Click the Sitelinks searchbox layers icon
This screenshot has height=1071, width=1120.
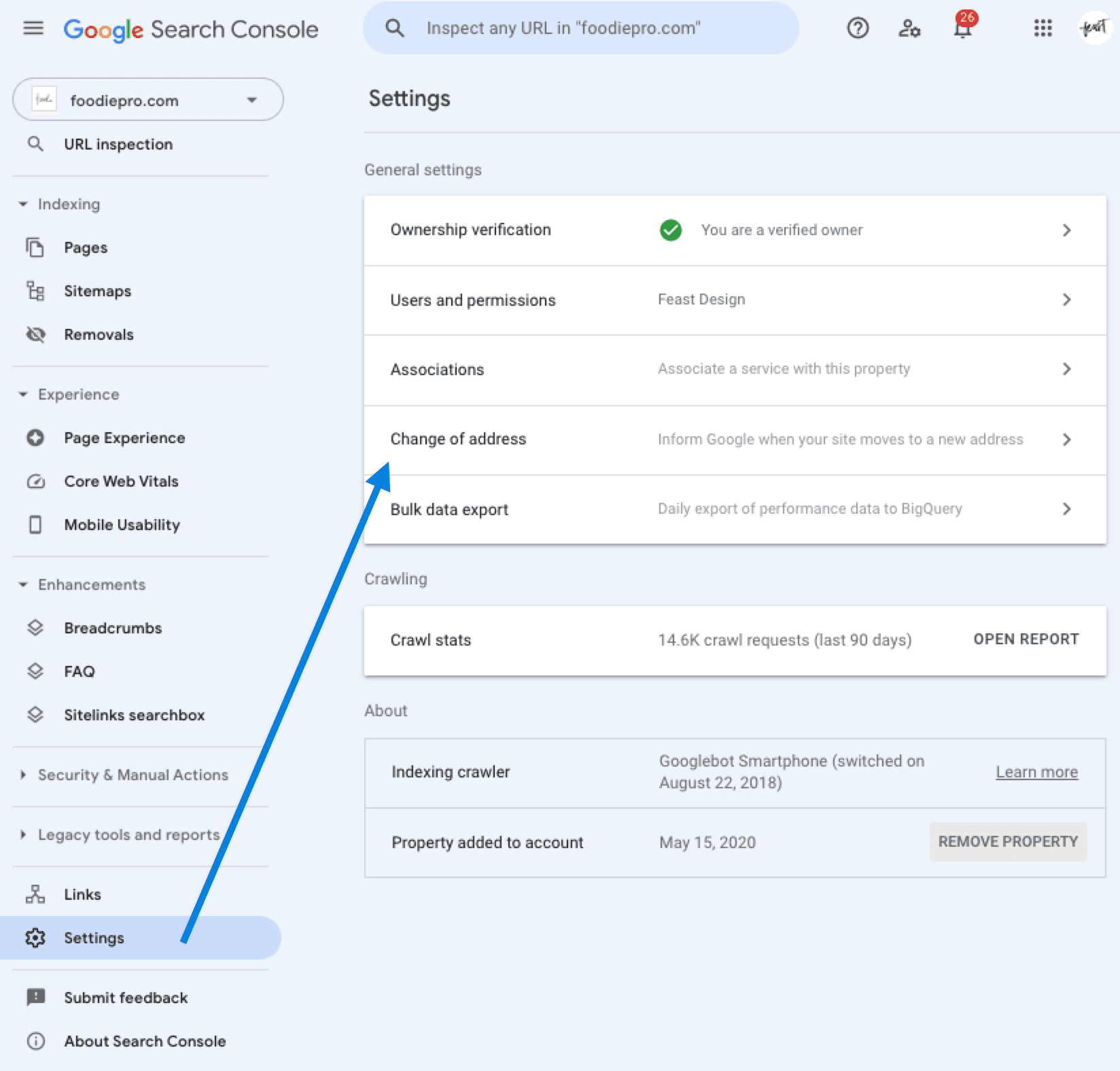tap(35, 715)
